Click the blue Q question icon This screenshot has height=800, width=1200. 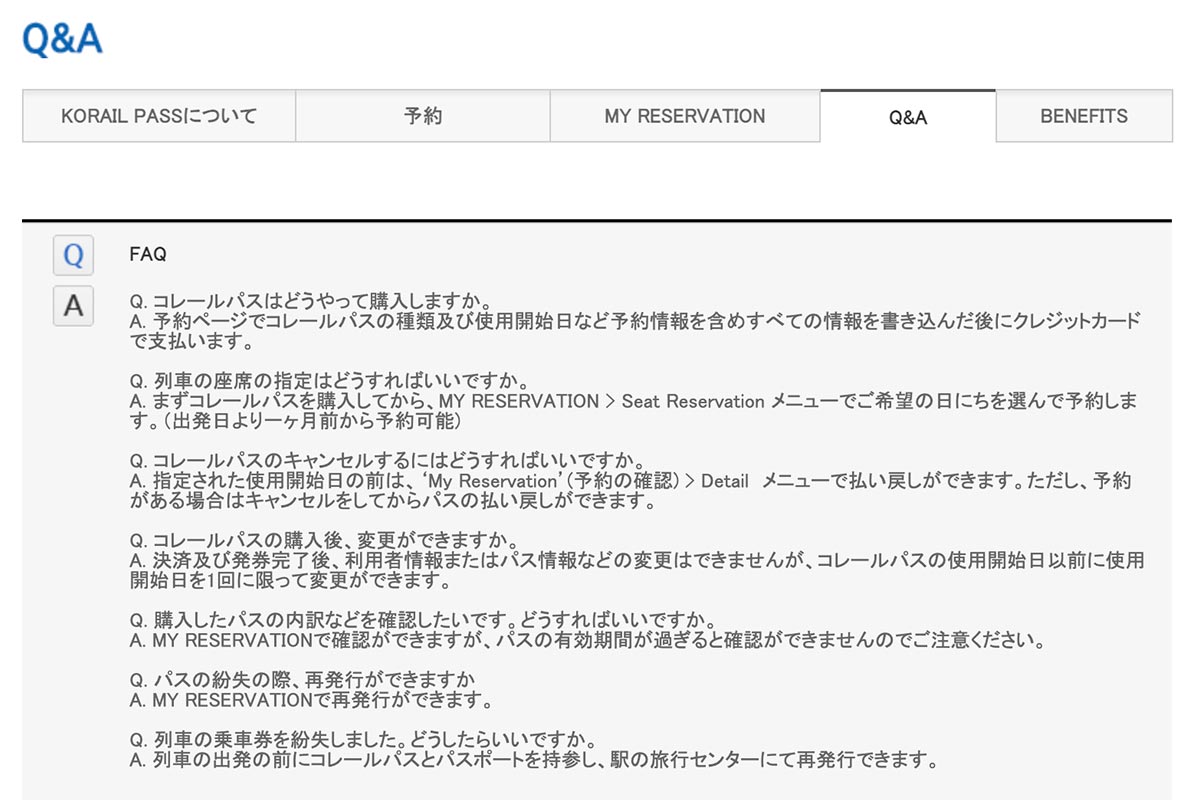73,255
